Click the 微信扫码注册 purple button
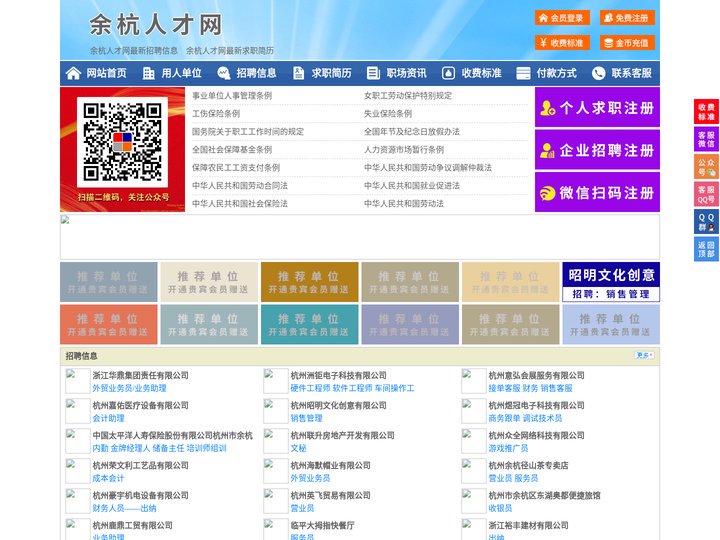 tap(597, 192)
